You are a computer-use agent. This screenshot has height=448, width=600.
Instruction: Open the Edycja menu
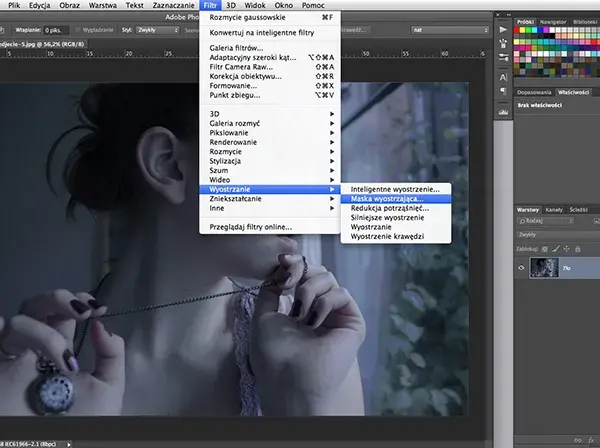click(x=39, y=5)
